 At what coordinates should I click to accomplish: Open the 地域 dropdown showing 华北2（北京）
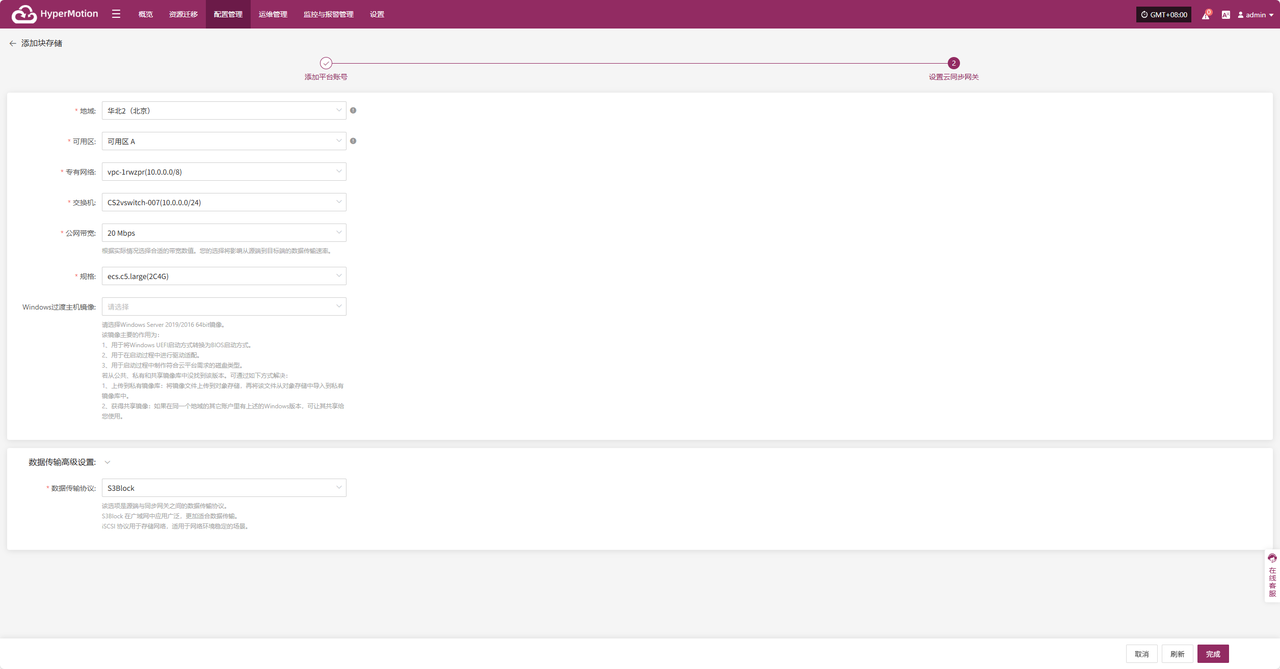pos(224,111)
